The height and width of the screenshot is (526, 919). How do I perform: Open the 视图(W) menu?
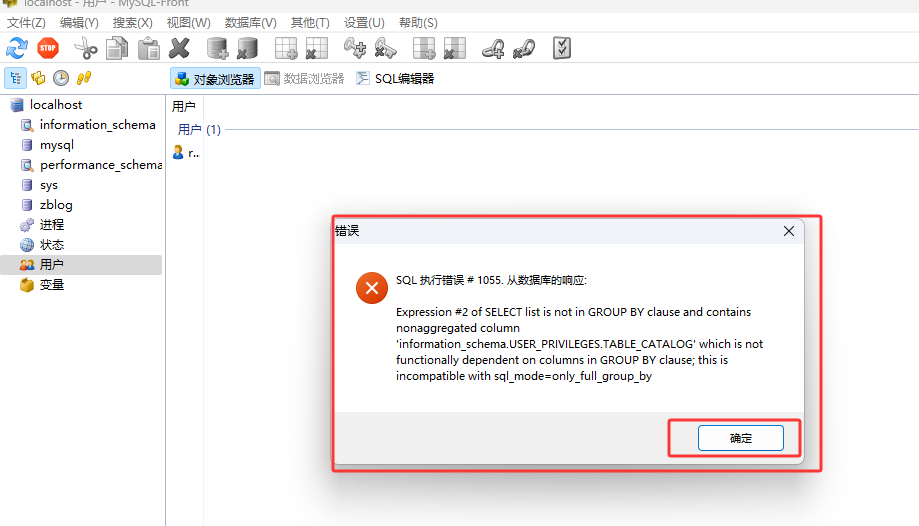click(x=188, y=23)
